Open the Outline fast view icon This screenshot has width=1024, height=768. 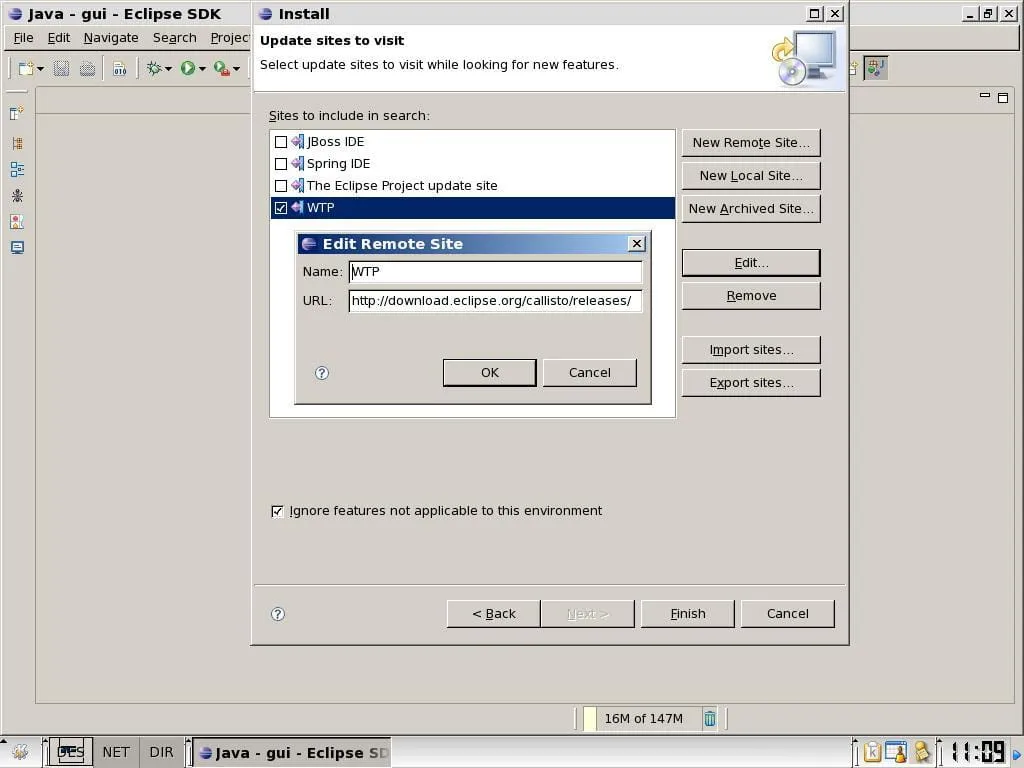tap(17, 170)
